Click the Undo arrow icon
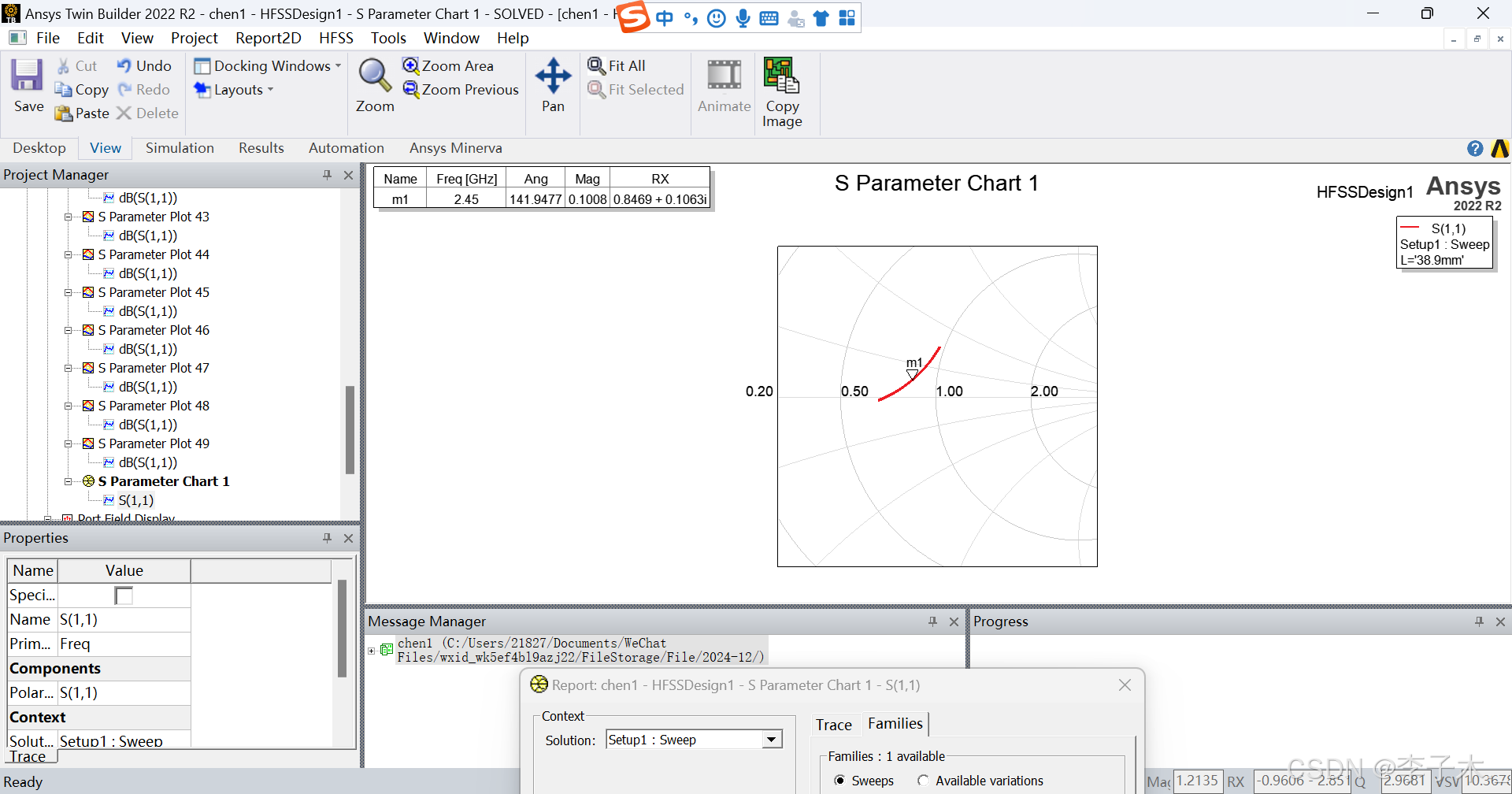 point(124,66)
